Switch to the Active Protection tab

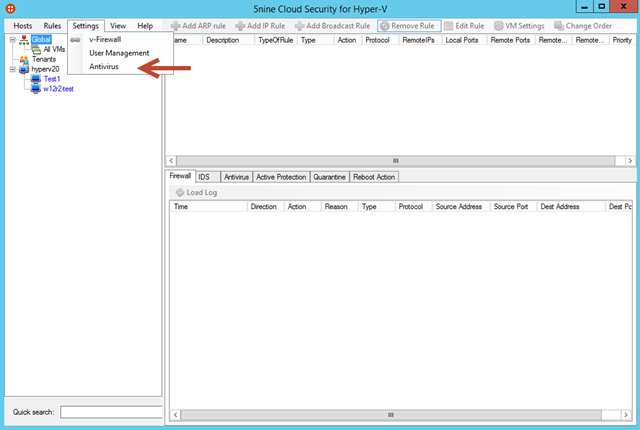(281, 177)
